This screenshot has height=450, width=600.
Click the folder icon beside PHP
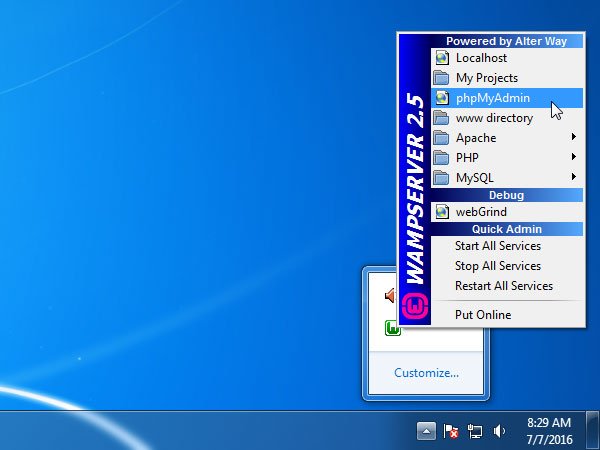(x=441, y=158)
